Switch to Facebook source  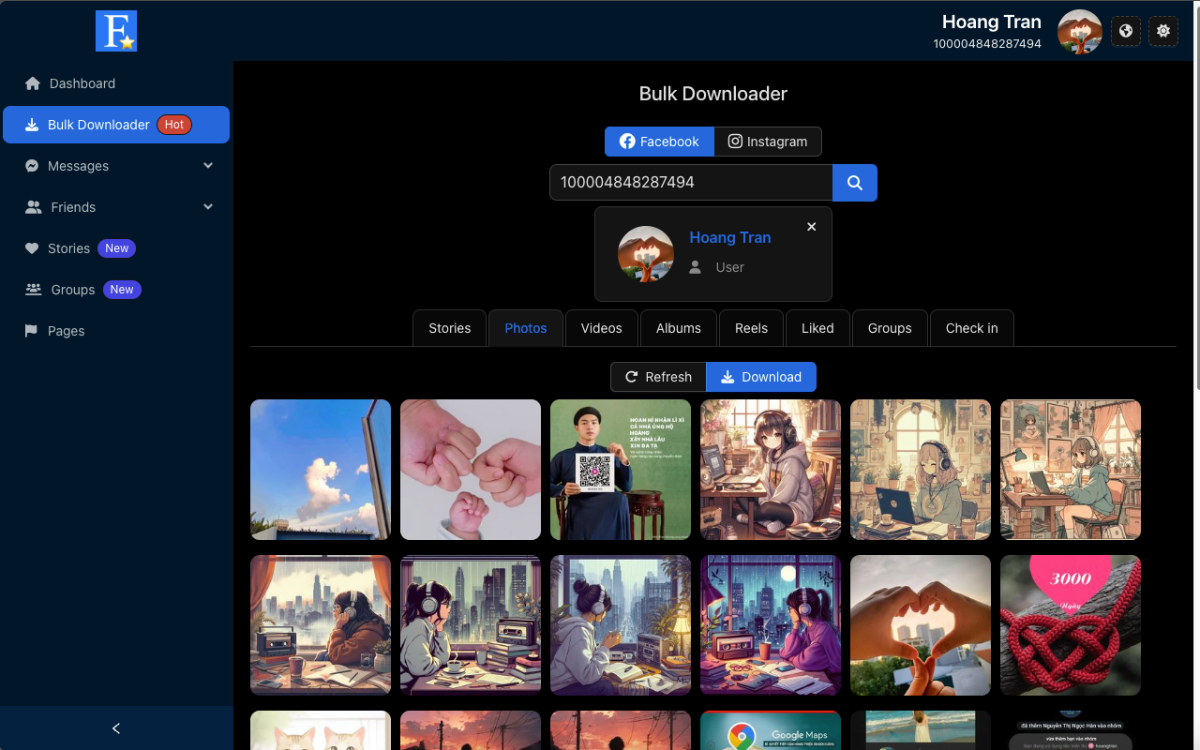point(660,142)
